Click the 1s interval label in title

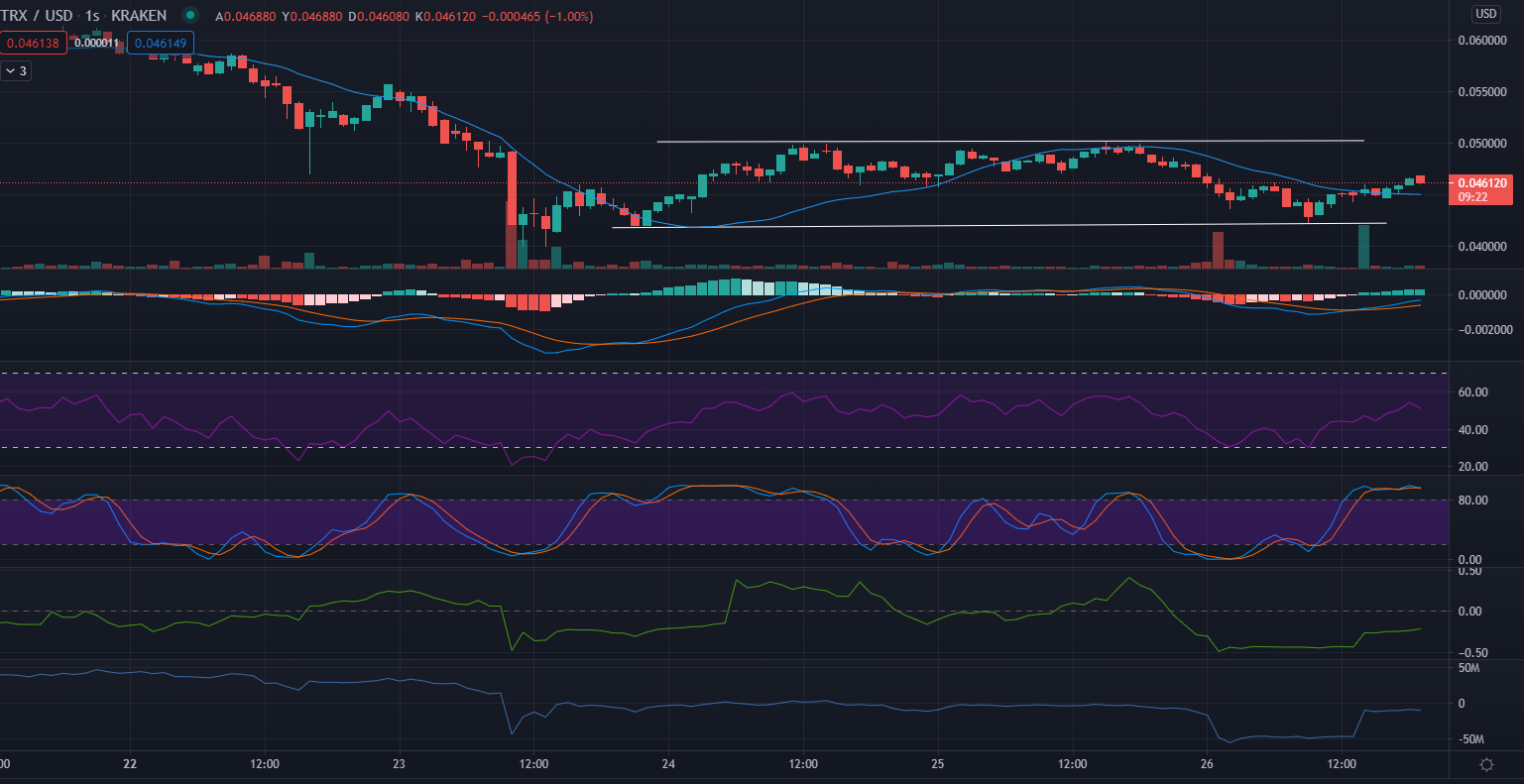coord(92,16)
